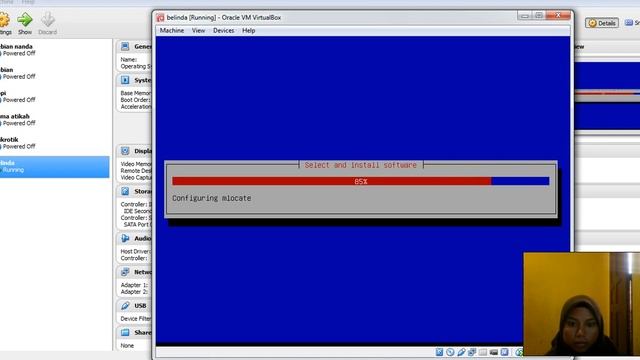Click the Discard arrow in Manager toolbar
Image resolution: width=640 pixels, height=360 pixels.
pyautogui.click(x=48, y=20)
